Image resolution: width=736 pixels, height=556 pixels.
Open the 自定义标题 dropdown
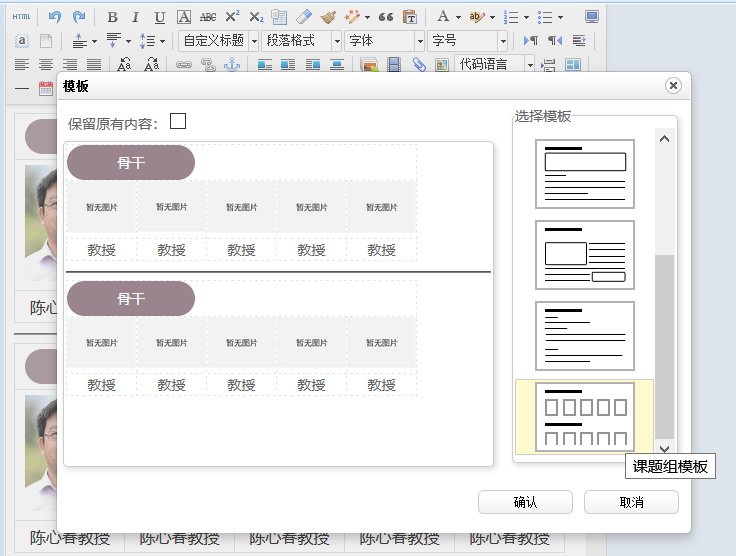[219, 41]
